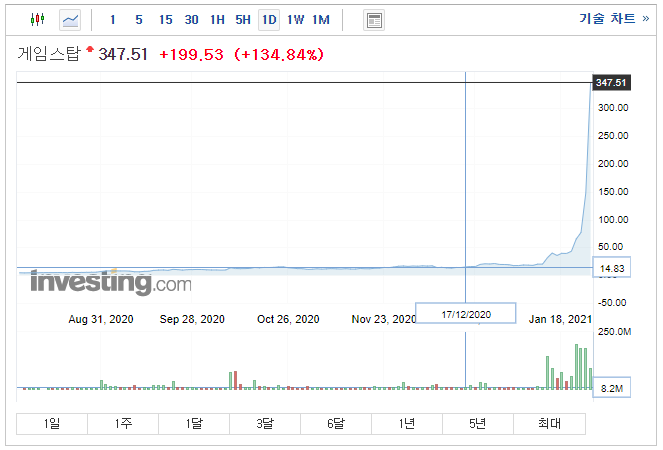Show the 최대 maximum range
This screenshot has width=663, height=450.
pyautogui.click(x=550, y=423)
